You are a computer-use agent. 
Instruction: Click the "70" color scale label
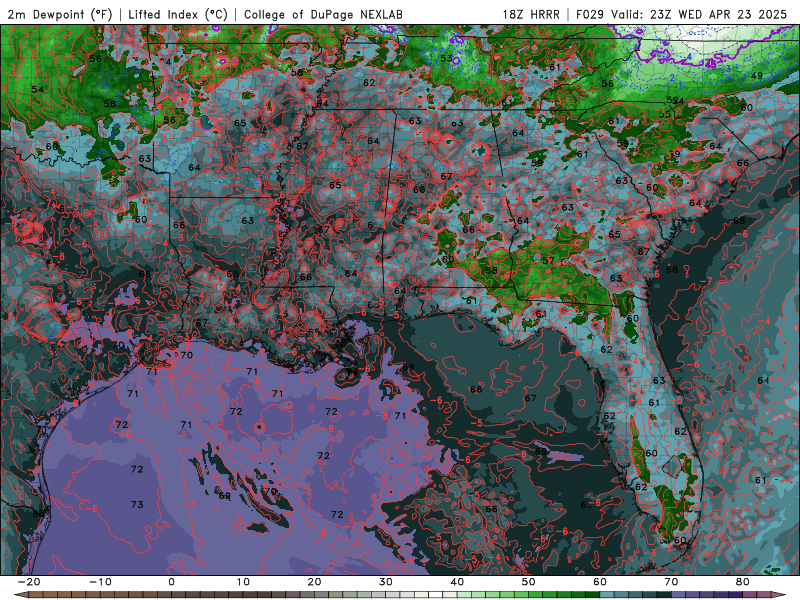[671, 582]
